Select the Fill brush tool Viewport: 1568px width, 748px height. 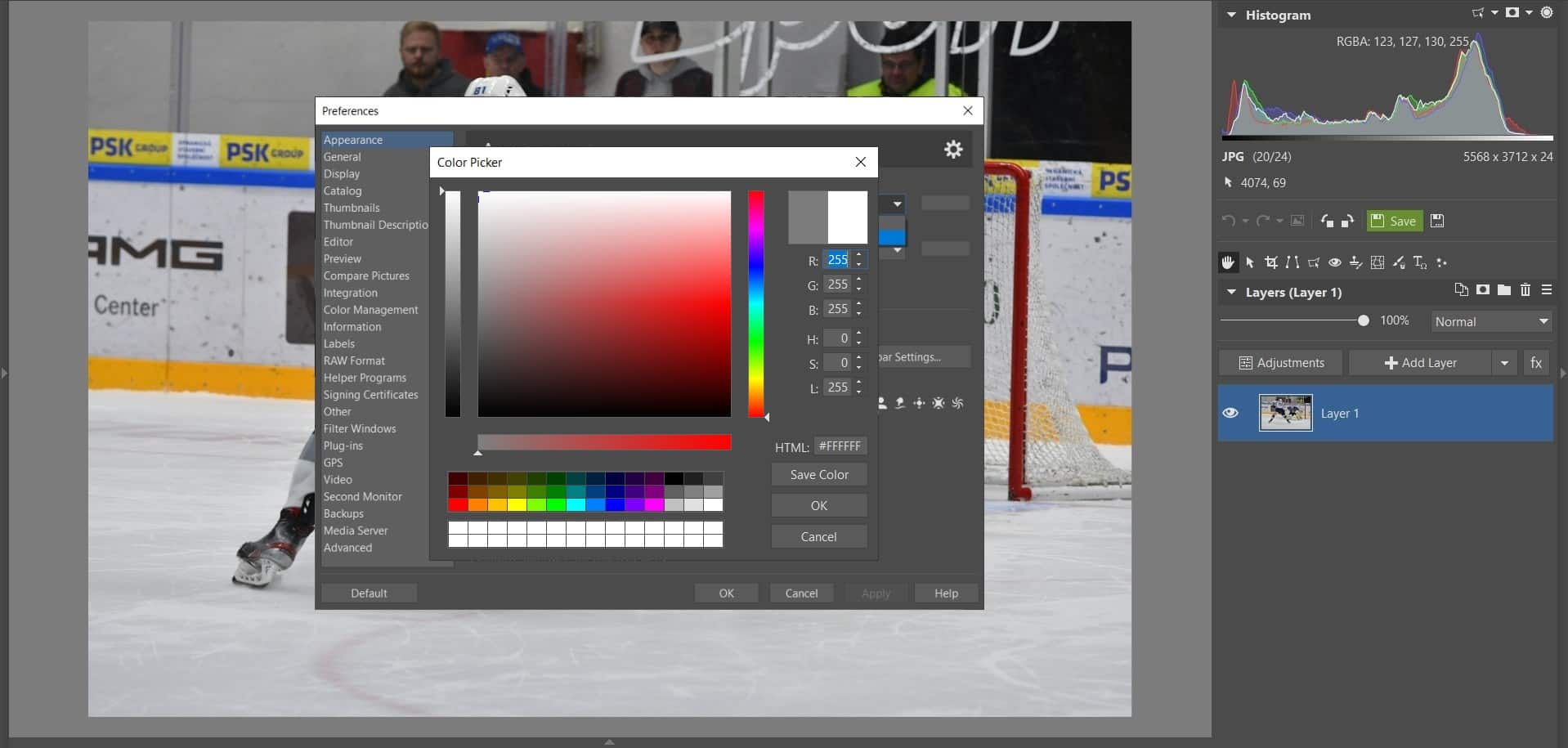[1399, 262]
